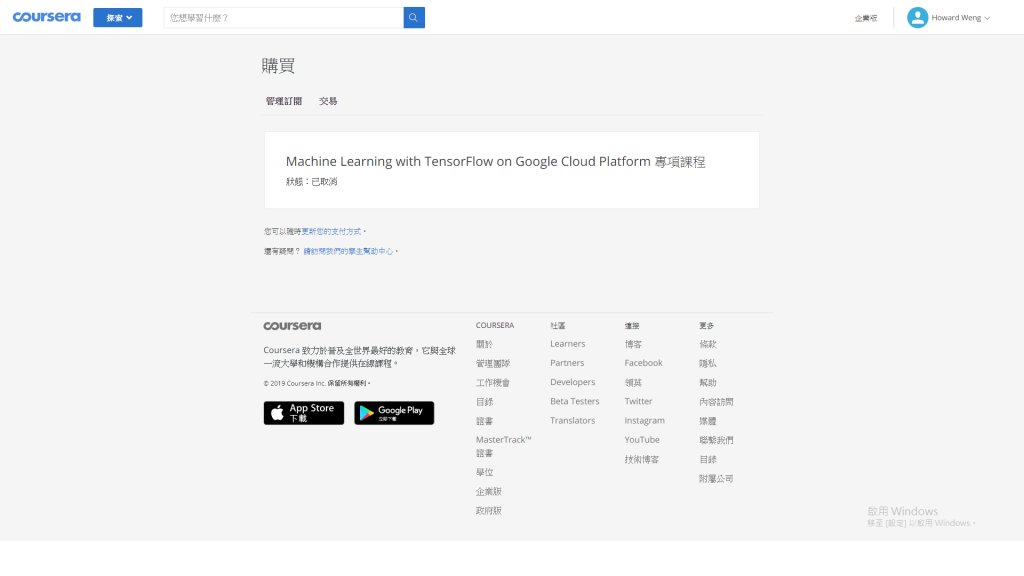Open the 領英 LinkedIn footer link
The width and height of the screenshot is (1024, 576).
633,383
